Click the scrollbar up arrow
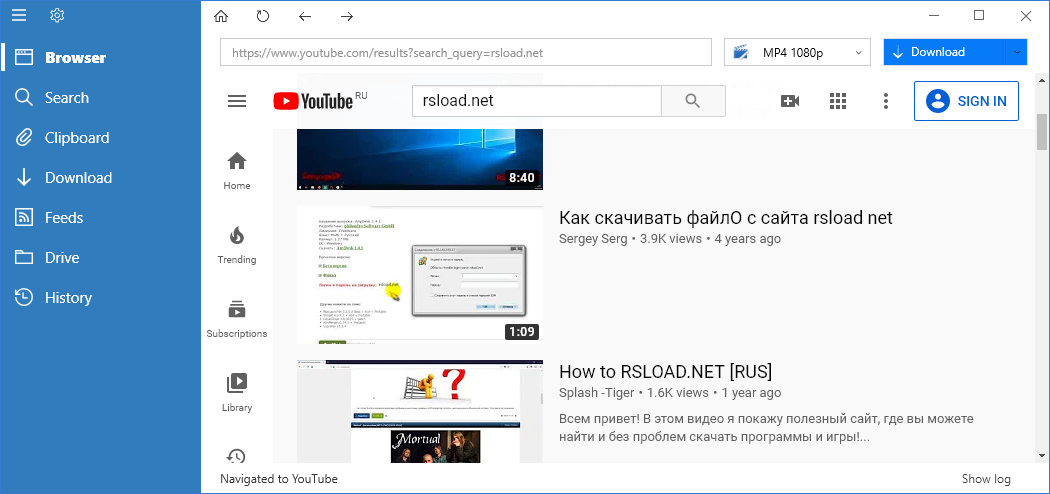Screen dimensions: 1050x494 (x=1042, y=79)
